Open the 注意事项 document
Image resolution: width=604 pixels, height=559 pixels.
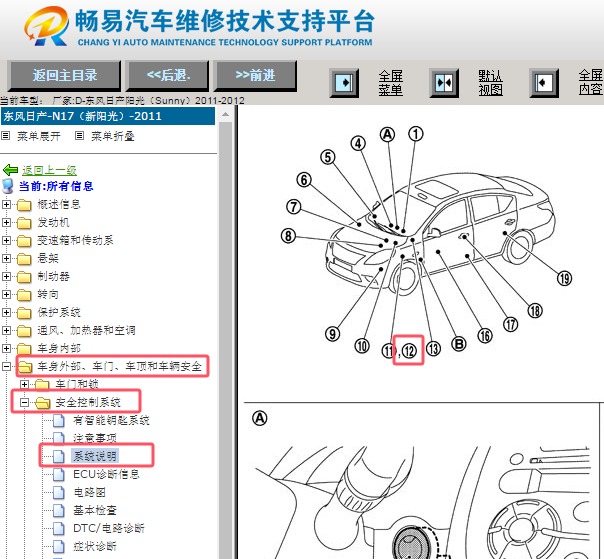(95, 438)
